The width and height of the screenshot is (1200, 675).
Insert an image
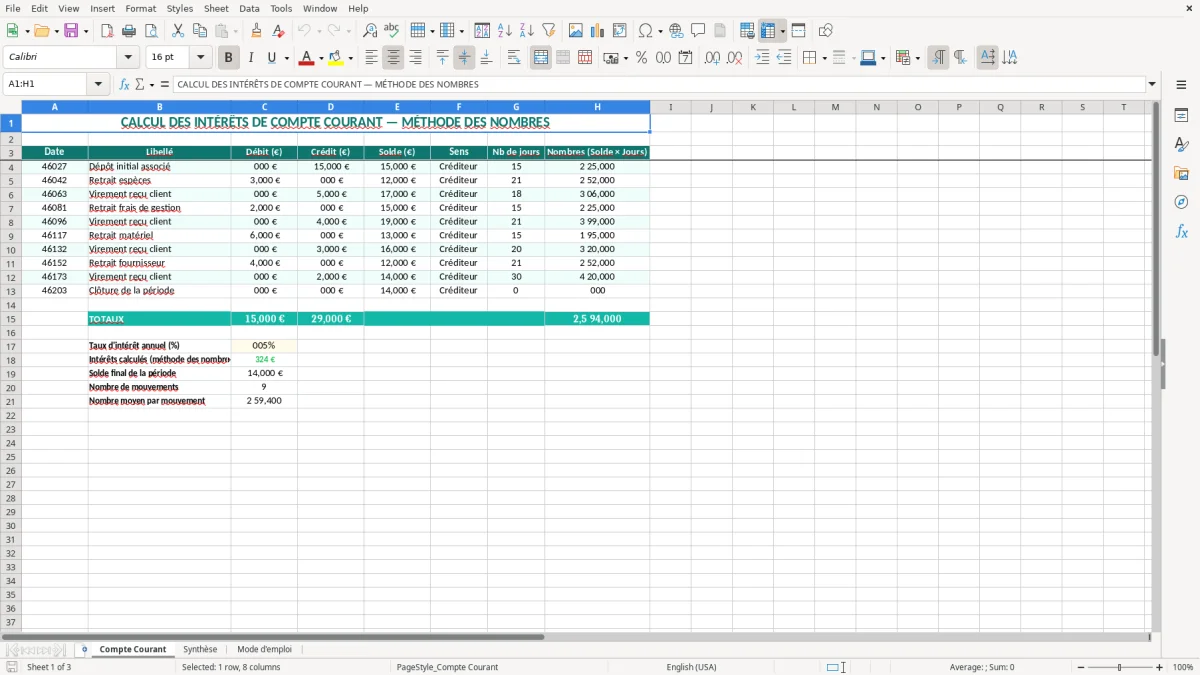tap(576, 31)
